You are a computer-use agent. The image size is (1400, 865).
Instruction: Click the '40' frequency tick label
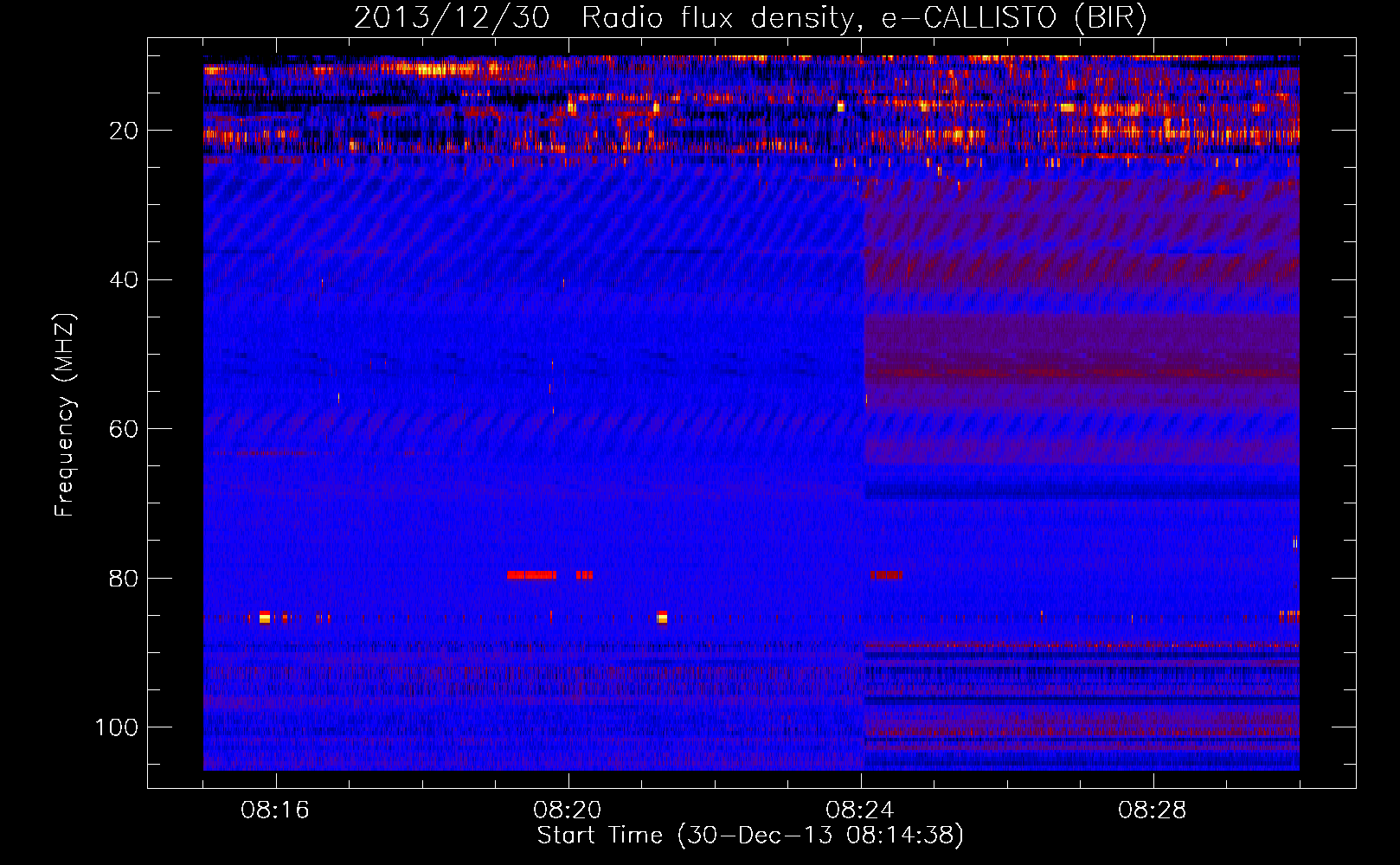coord(125,279)
